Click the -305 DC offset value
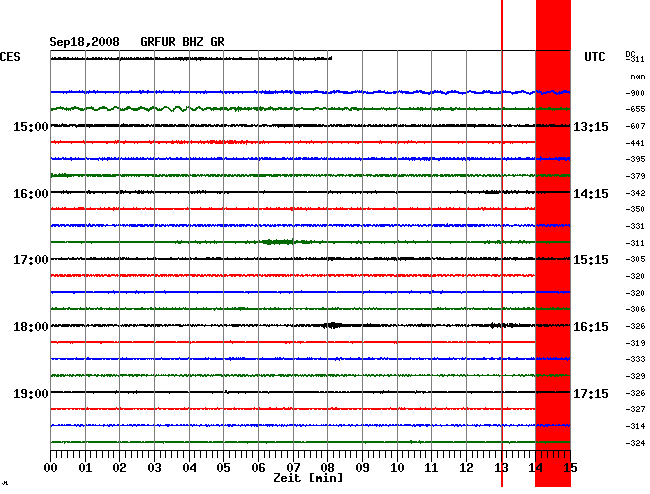Screen dimensions: 650x494 point(635,259)
